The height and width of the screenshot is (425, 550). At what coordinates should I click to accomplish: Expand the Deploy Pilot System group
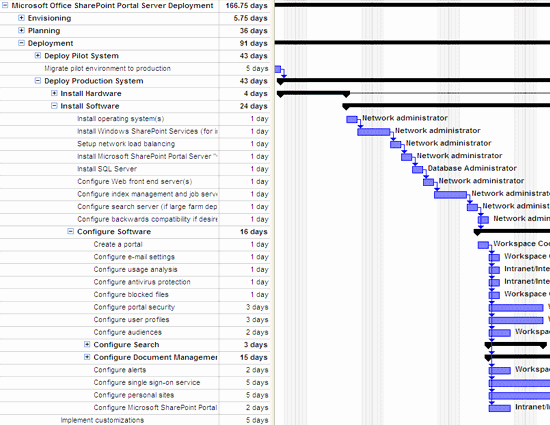(38, 56)
